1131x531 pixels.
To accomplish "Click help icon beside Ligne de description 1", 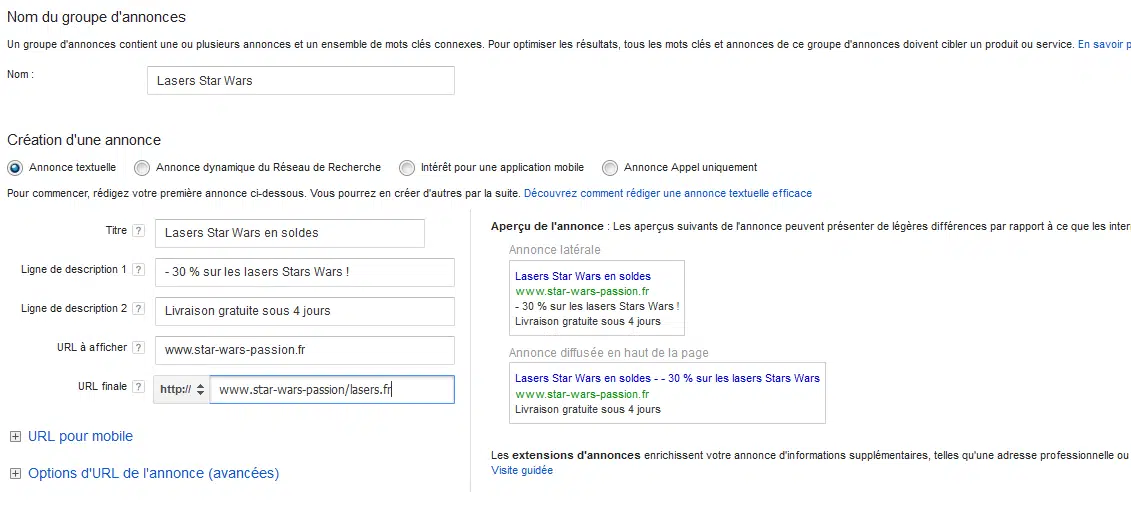I will click(138, 270).
